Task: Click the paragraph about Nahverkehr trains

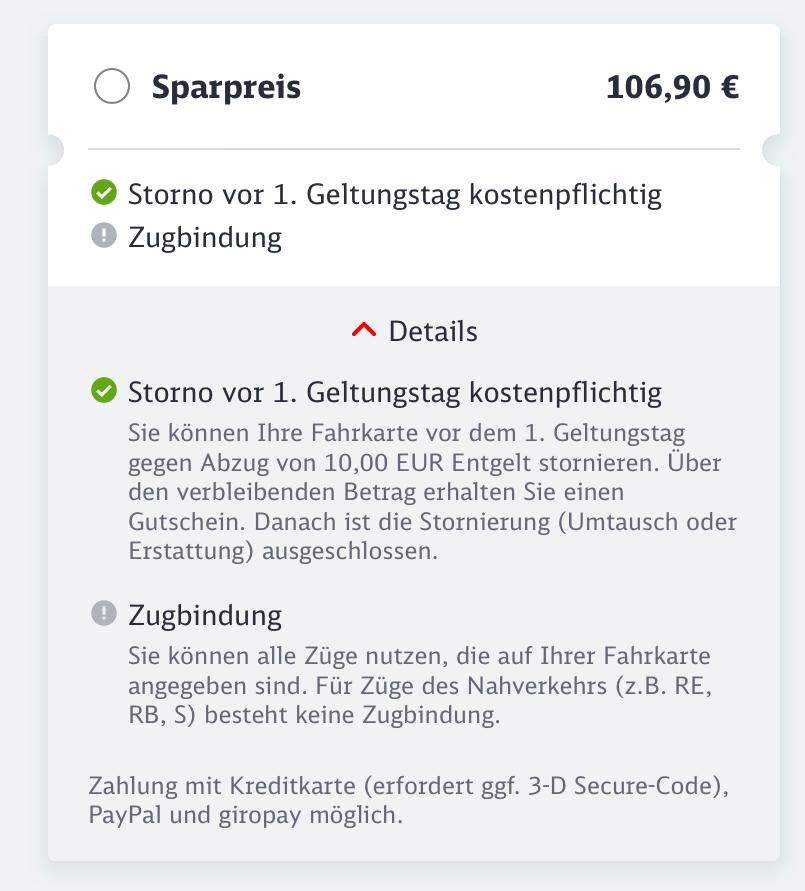Action: [x=420, y=686]
